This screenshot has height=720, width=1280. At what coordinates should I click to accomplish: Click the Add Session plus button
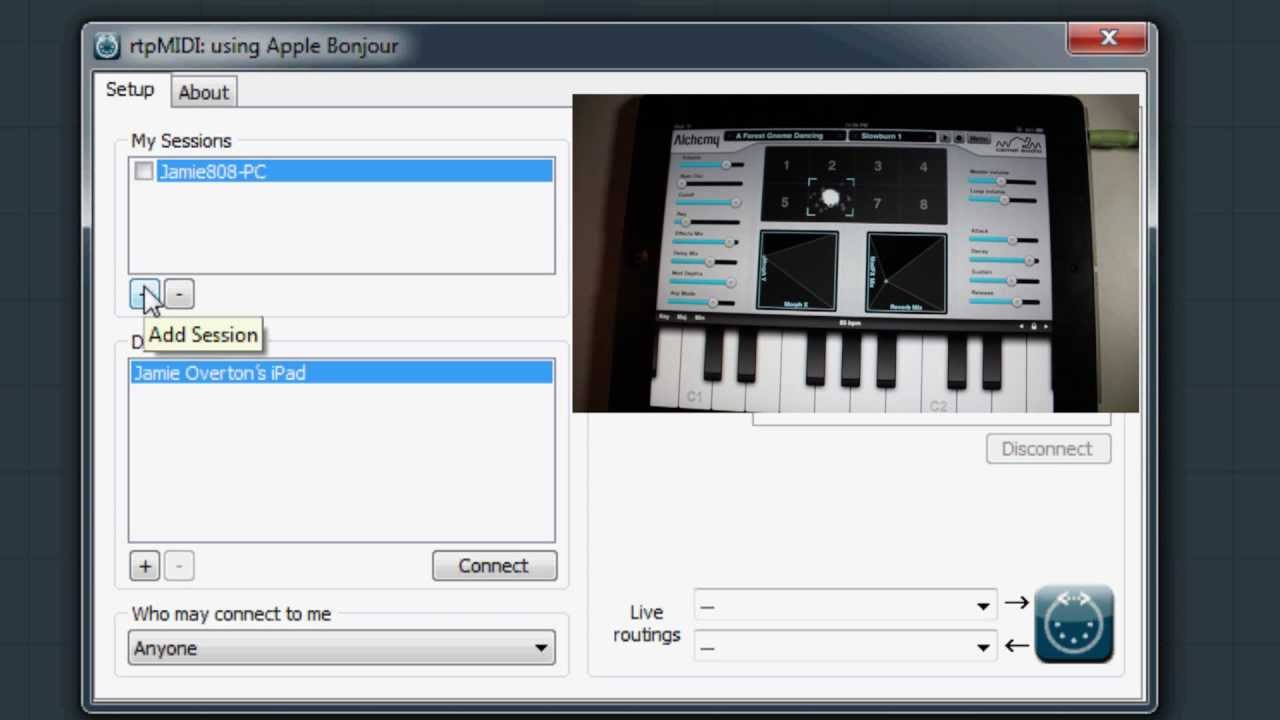[145, 294]
